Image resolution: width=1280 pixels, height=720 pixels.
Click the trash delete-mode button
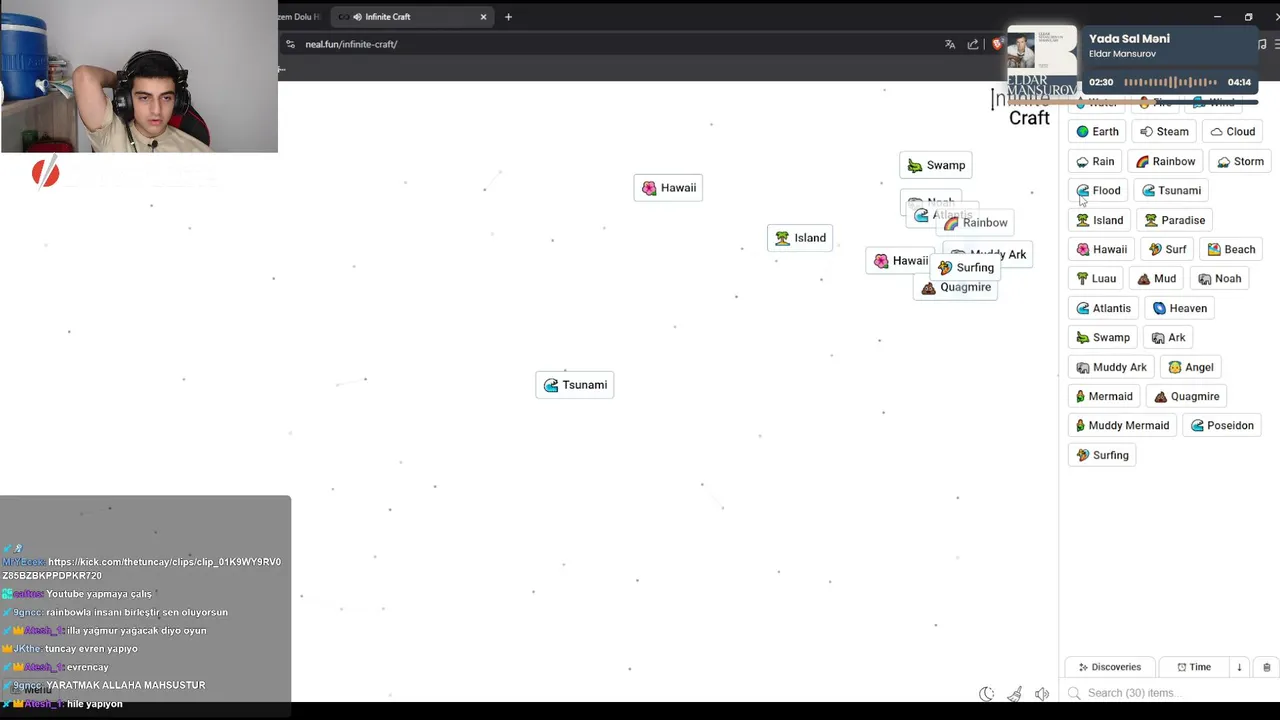1266,667
